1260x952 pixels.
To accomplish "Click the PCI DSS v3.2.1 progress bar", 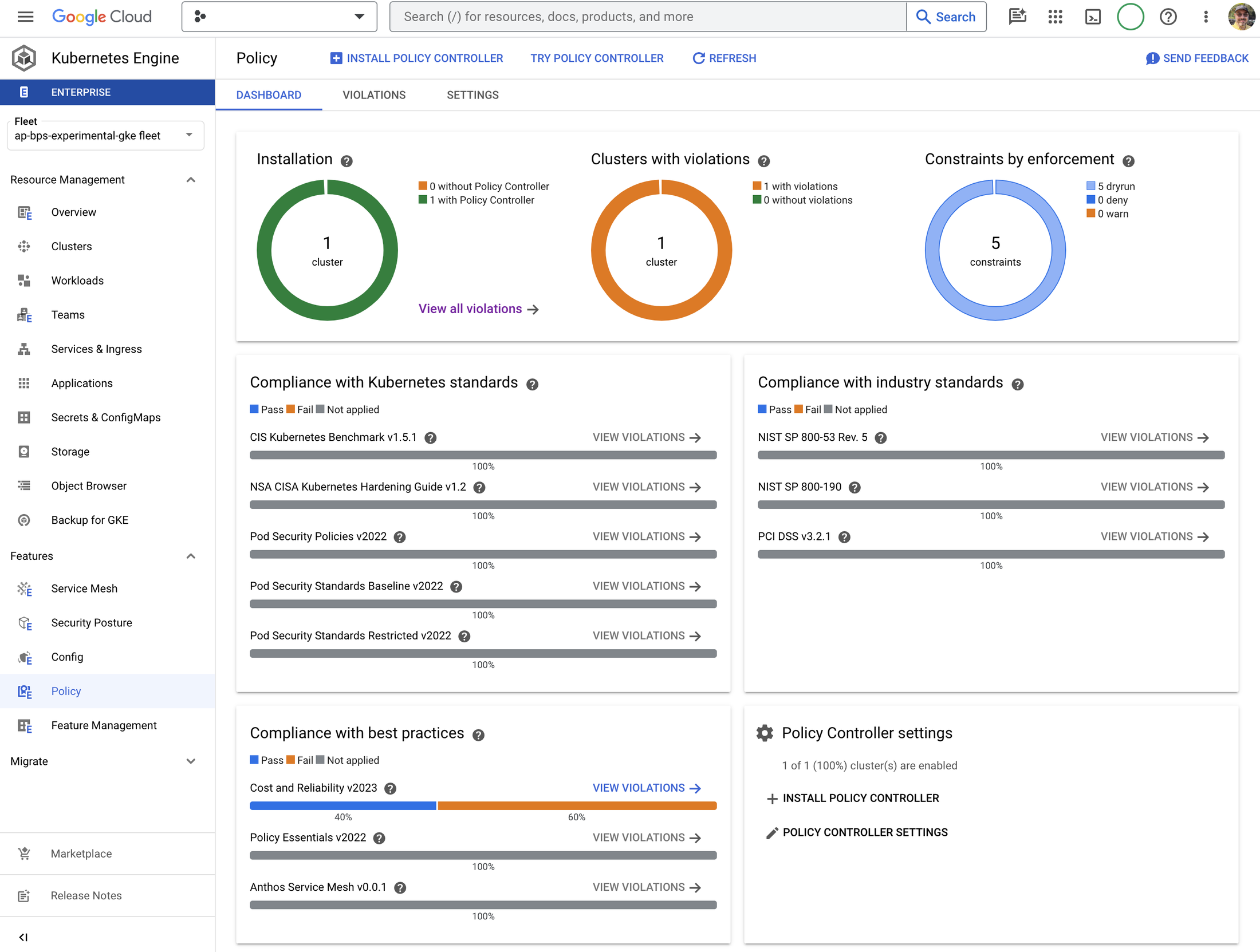I will pos(991,555).
